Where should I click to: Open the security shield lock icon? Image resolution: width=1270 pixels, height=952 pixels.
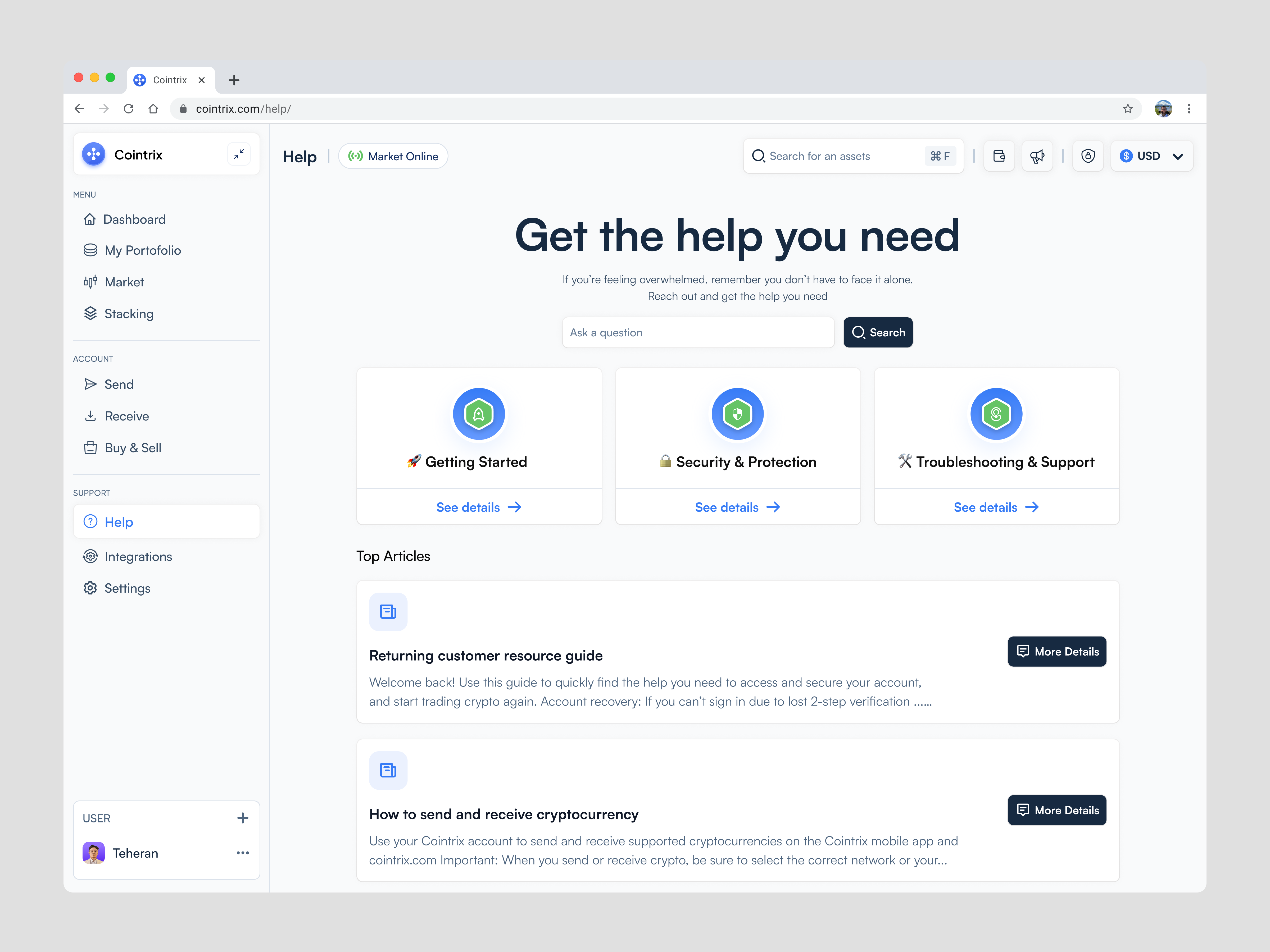tap(1088, 155)
